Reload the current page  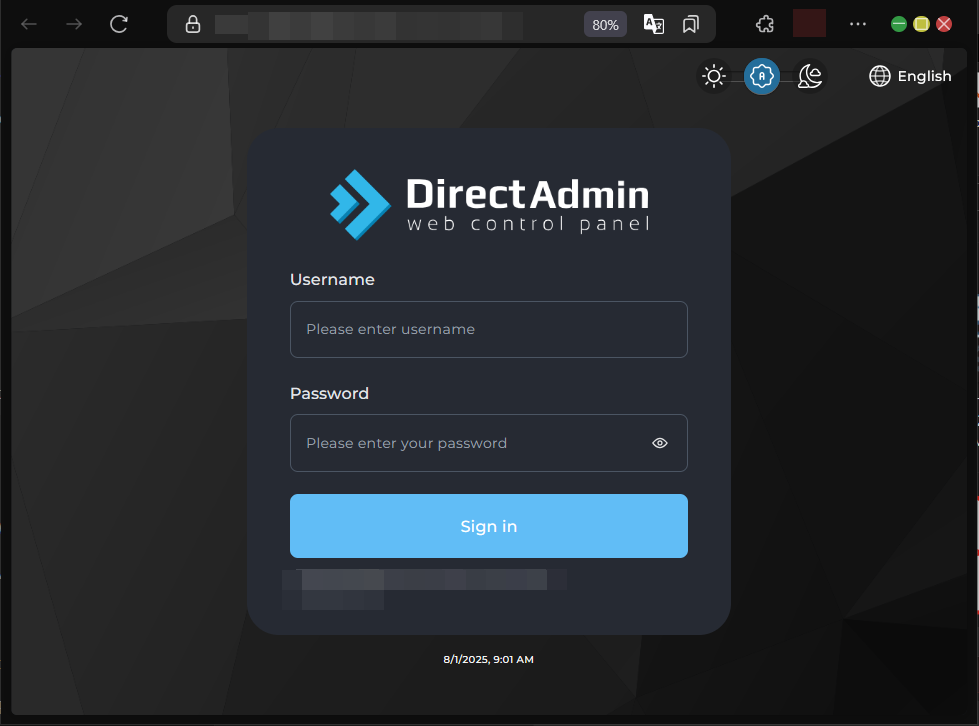click(x=119, y=24)
